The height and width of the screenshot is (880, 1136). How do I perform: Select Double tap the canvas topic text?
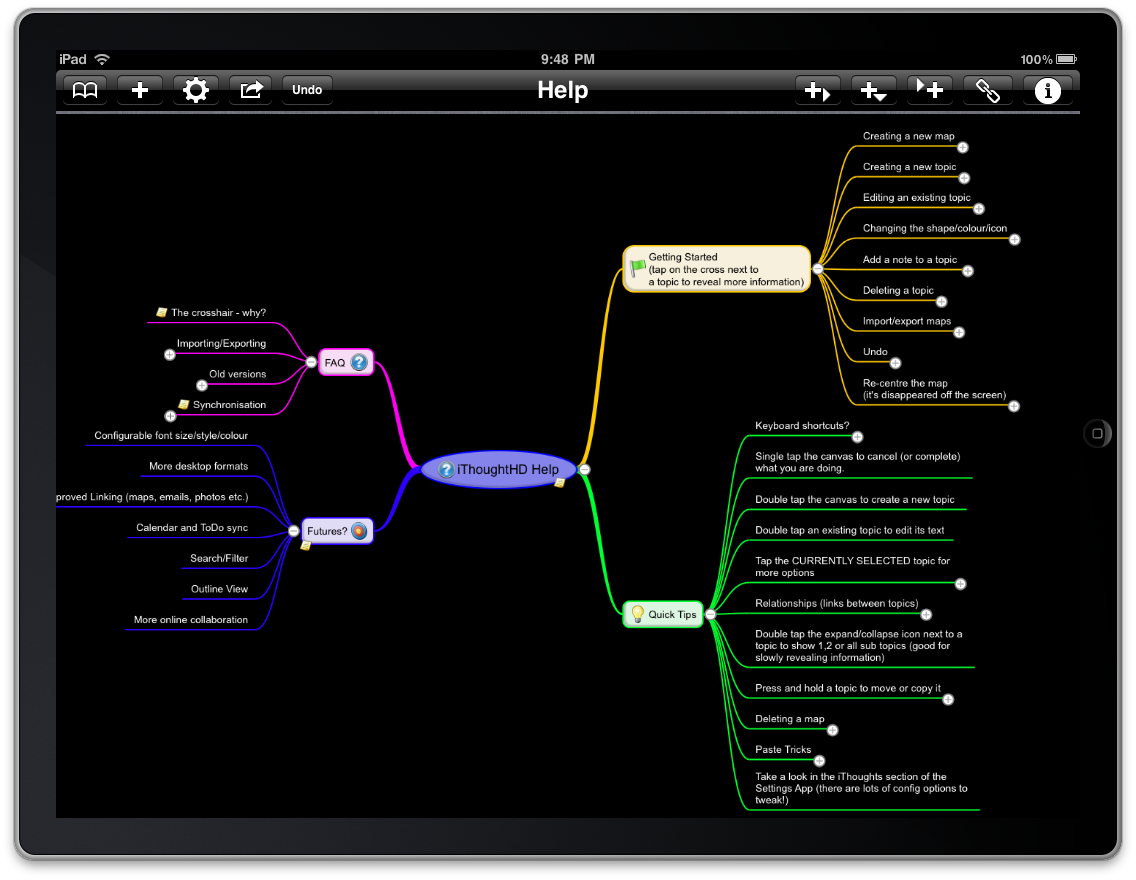tap(854, 500)
